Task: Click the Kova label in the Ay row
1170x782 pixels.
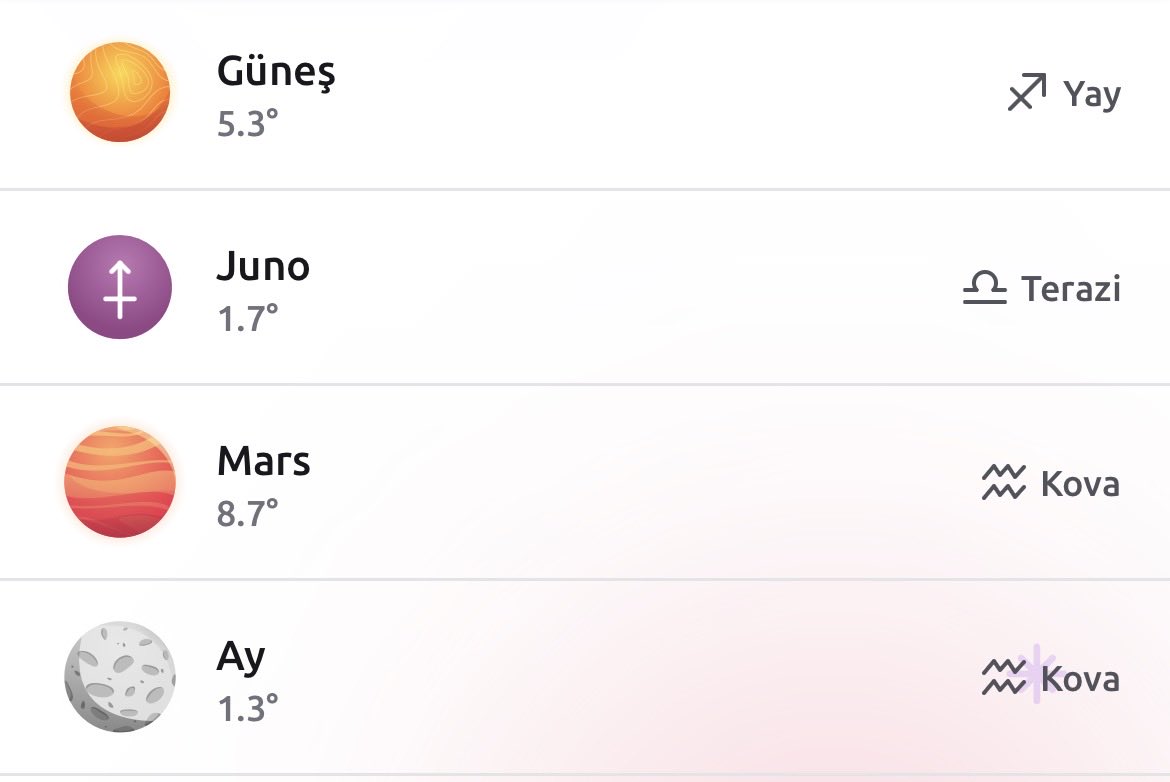Action: (x=1080, y=678)
